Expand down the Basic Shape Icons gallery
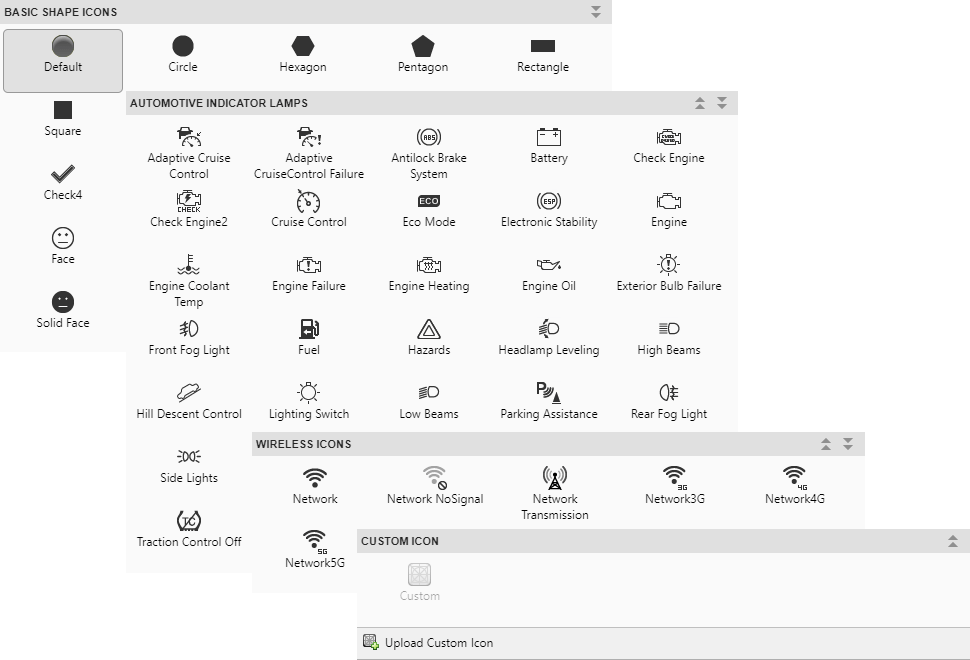 596,12
